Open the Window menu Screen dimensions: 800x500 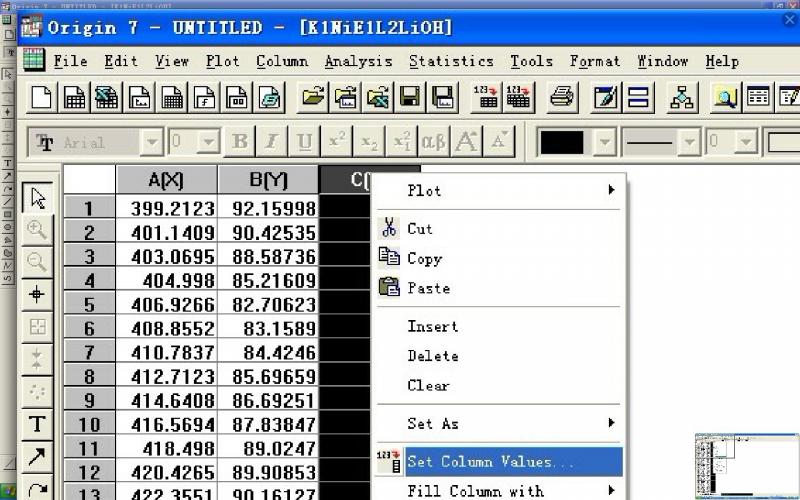[663, 61]
